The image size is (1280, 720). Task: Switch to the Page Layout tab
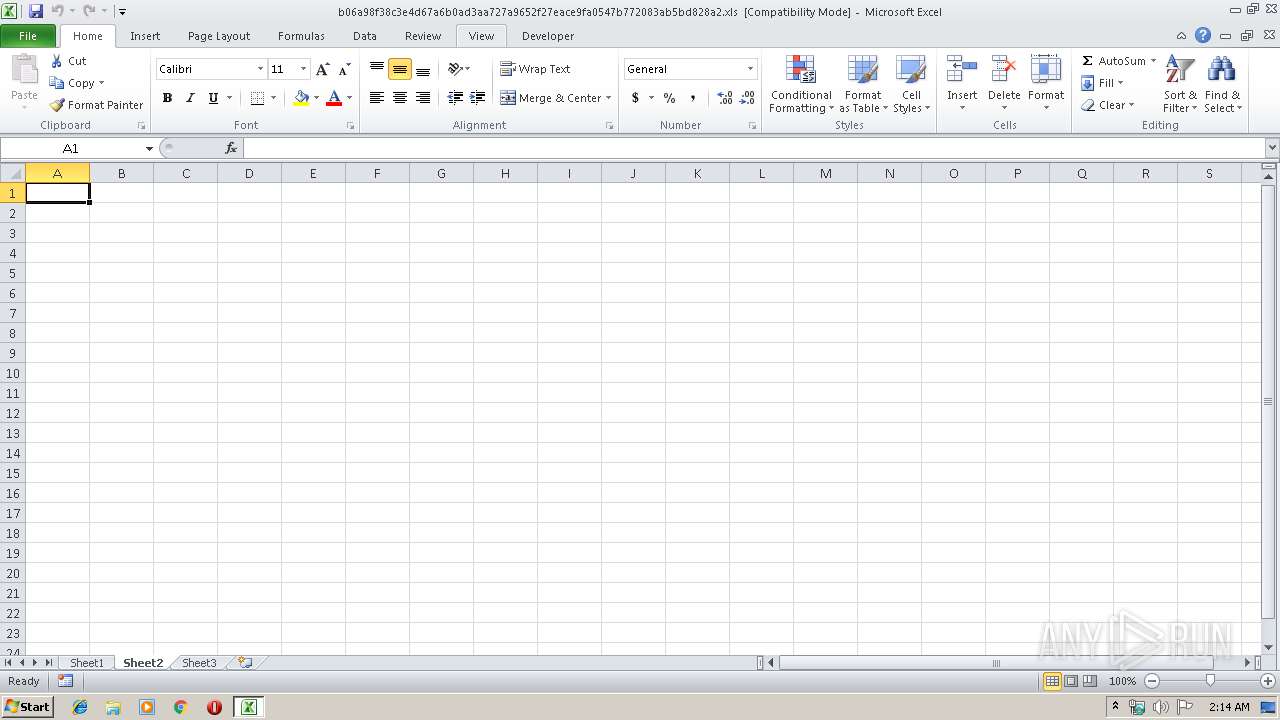pyautogui.click(x=219, y=36)
